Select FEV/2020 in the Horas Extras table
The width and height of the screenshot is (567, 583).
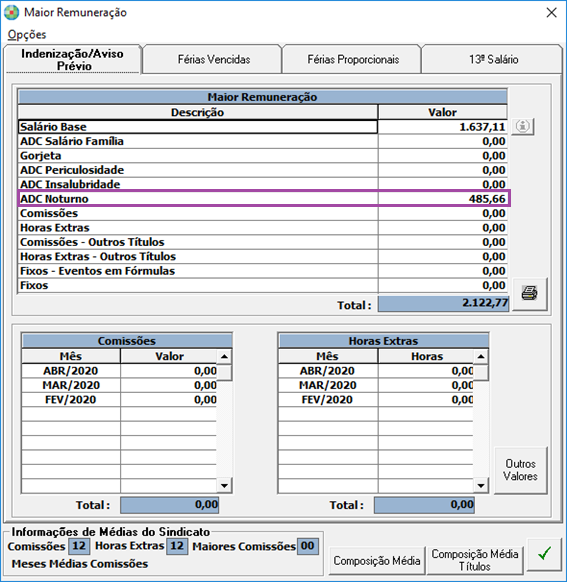[328, 400]
